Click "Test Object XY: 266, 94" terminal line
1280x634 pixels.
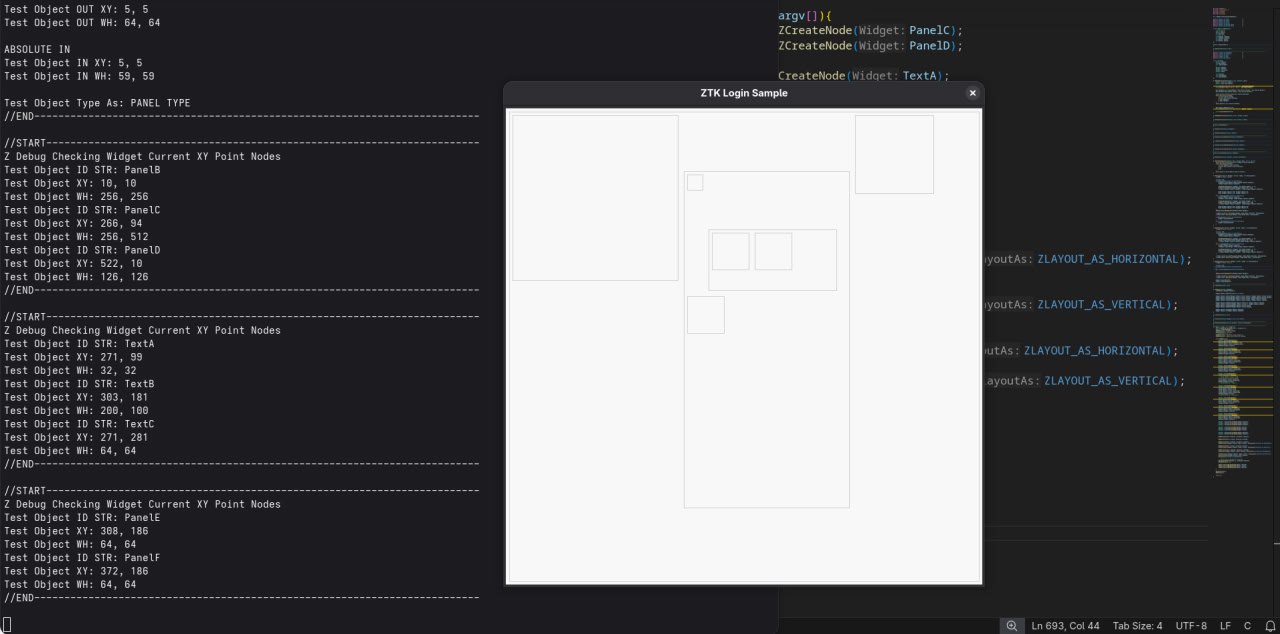(73, 223)
